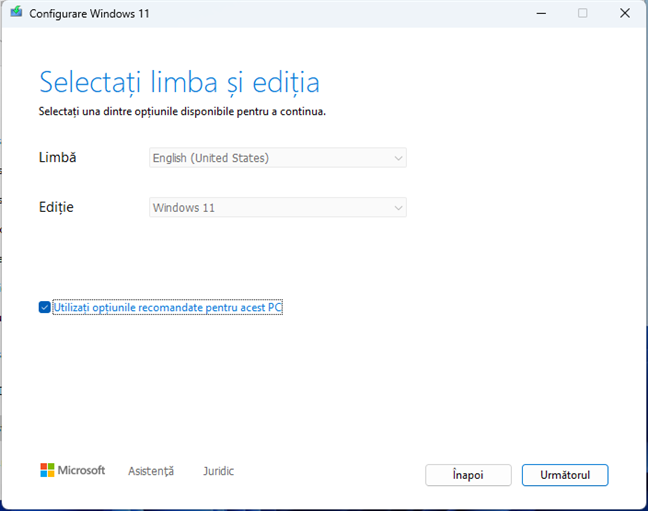Close the Configurare Windows 11 window
This screenshot has height=511, width=648.
[x=625, y=13]
